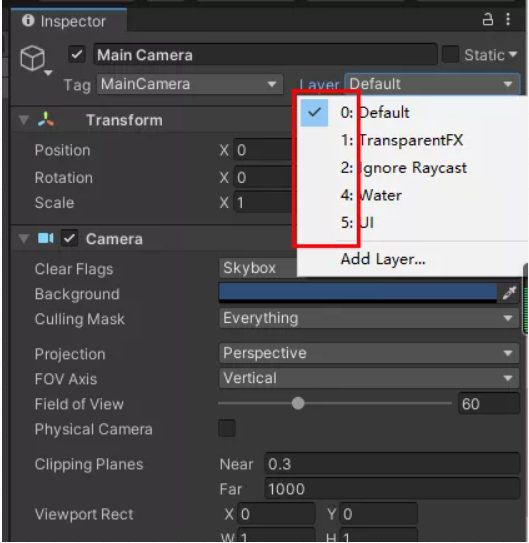Click the Background color swatch
529x543 pixels.
tap(358, 293)
